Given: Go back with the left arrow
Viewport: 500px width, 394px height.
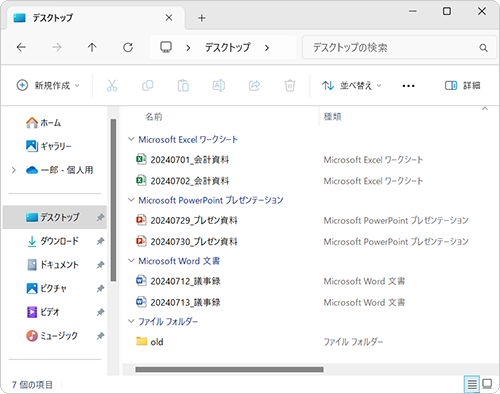Looking at the screenshot, I should point(21,47).
